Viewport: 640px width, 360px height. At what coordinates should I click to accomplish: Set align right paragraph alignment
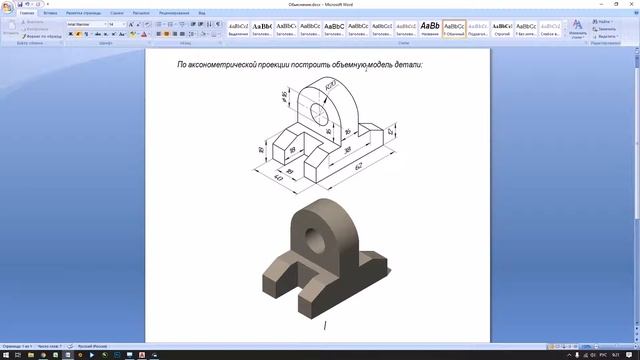tap(175, 34)
